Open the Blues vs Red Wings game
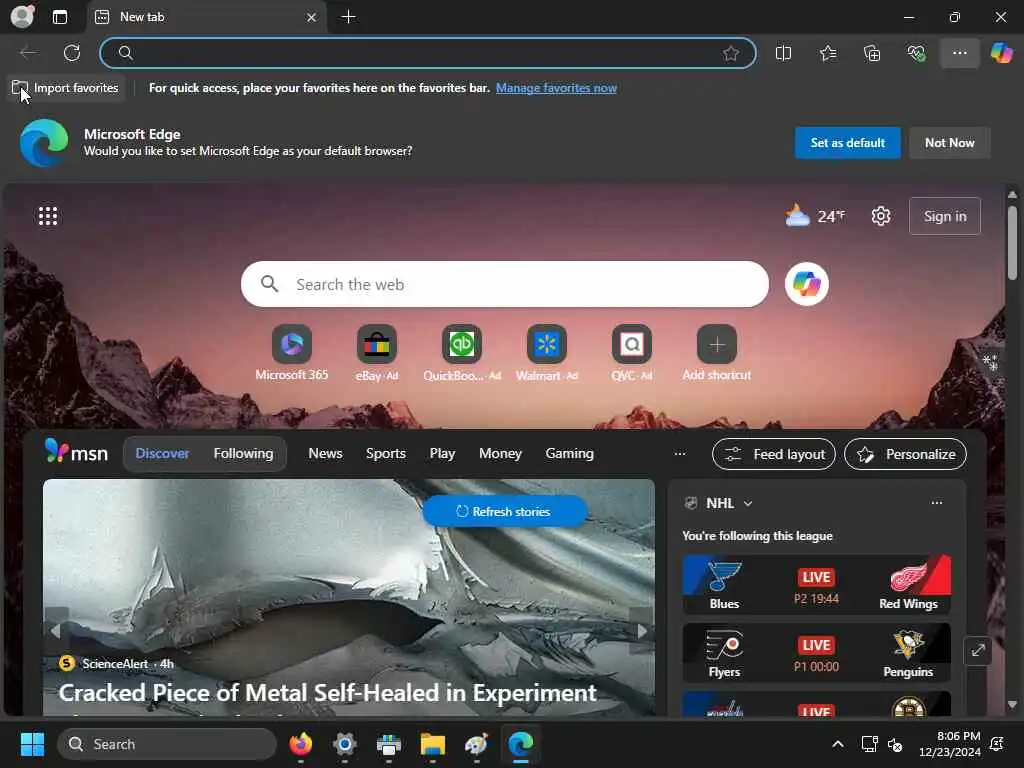 click(x=816, y=585)
